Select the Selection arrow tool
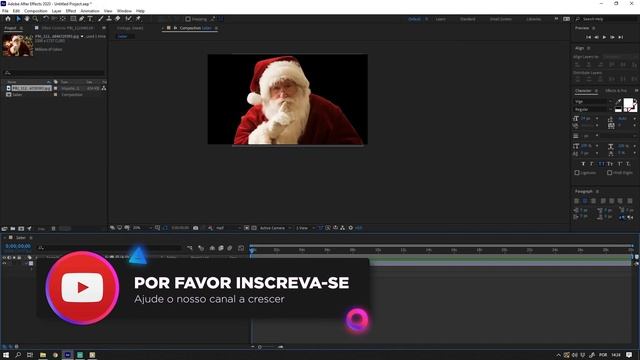The height and width of the screenshot is (360, 640). tap(18, 19)
